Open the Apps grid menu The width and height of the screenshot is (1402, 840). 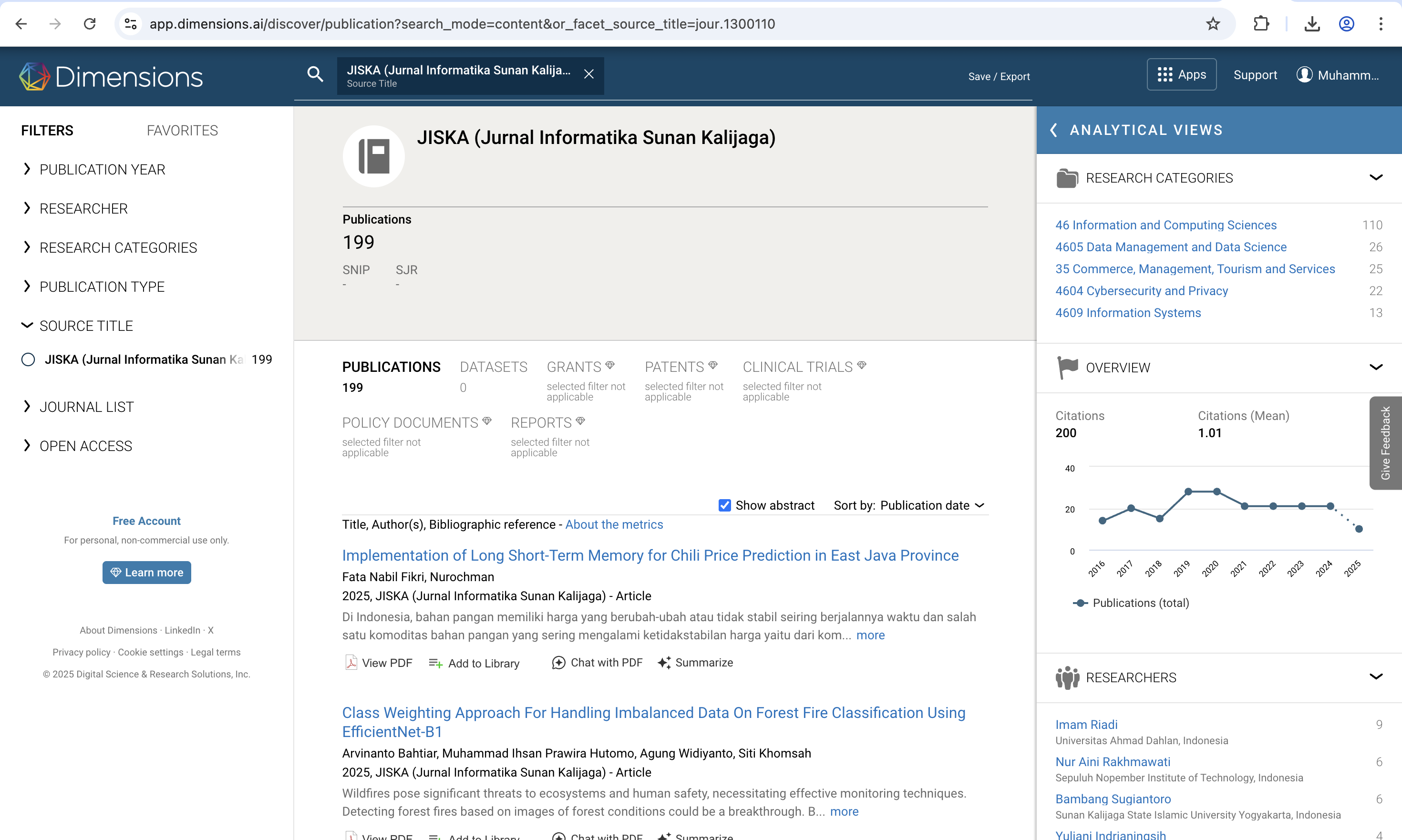tap(1181, 75)
